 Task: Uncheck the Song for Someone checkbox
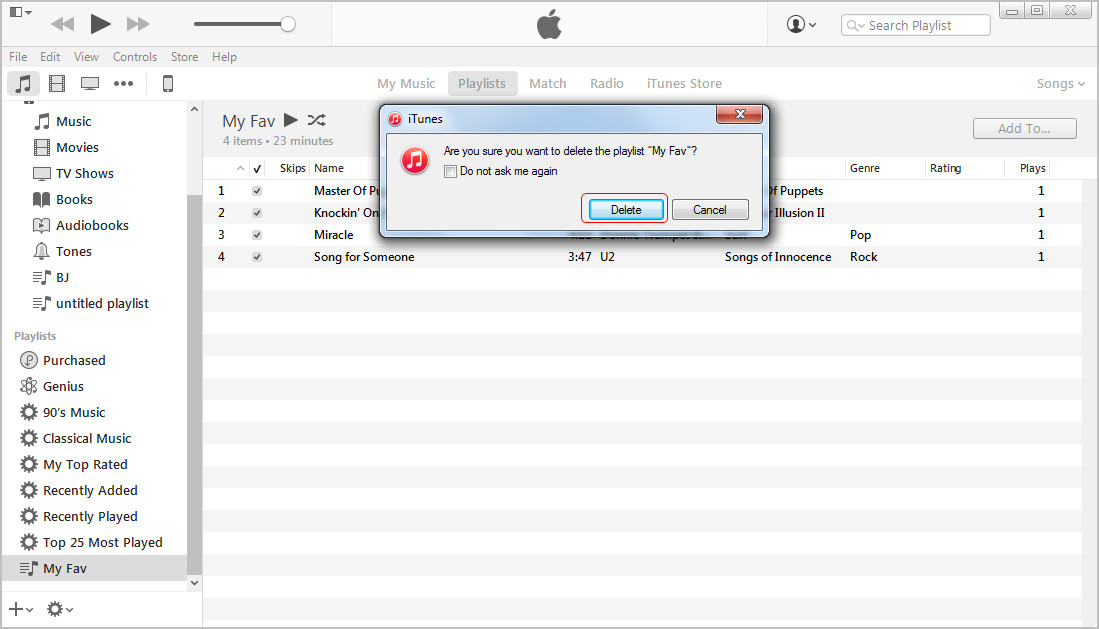(257, 257)
